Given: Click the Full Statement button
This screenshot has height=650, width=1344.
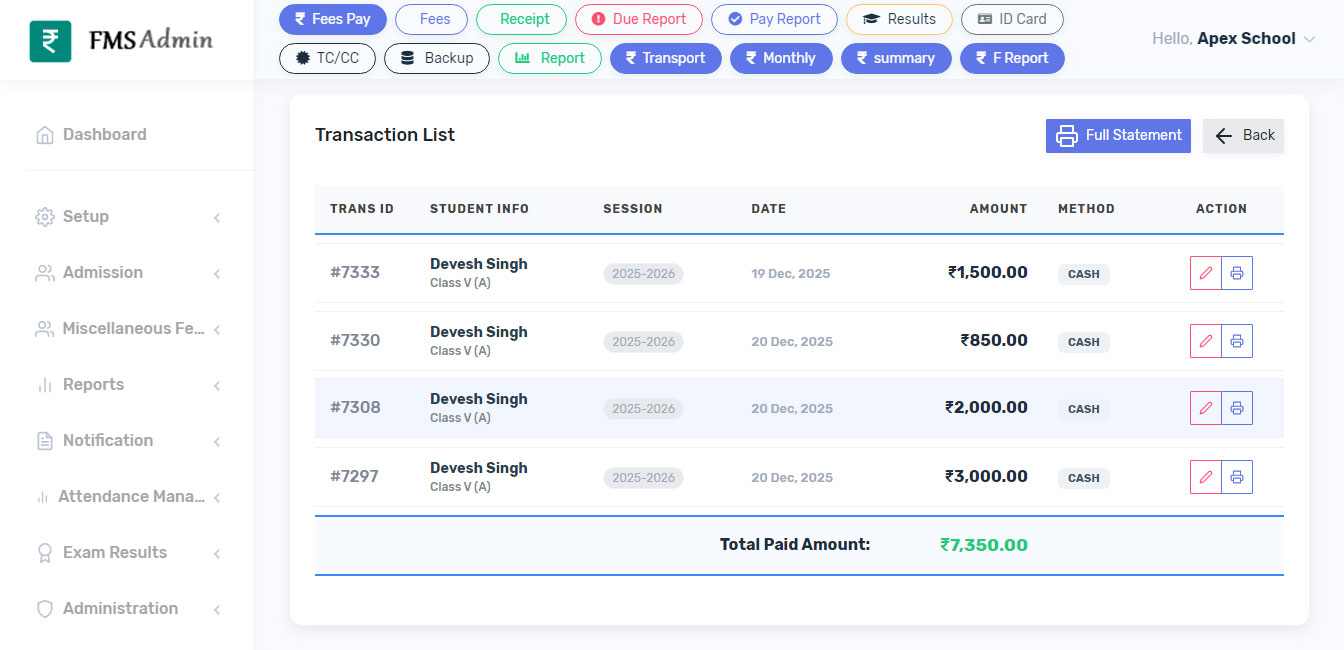Looking at the screenshot, I should point(1118,136).
